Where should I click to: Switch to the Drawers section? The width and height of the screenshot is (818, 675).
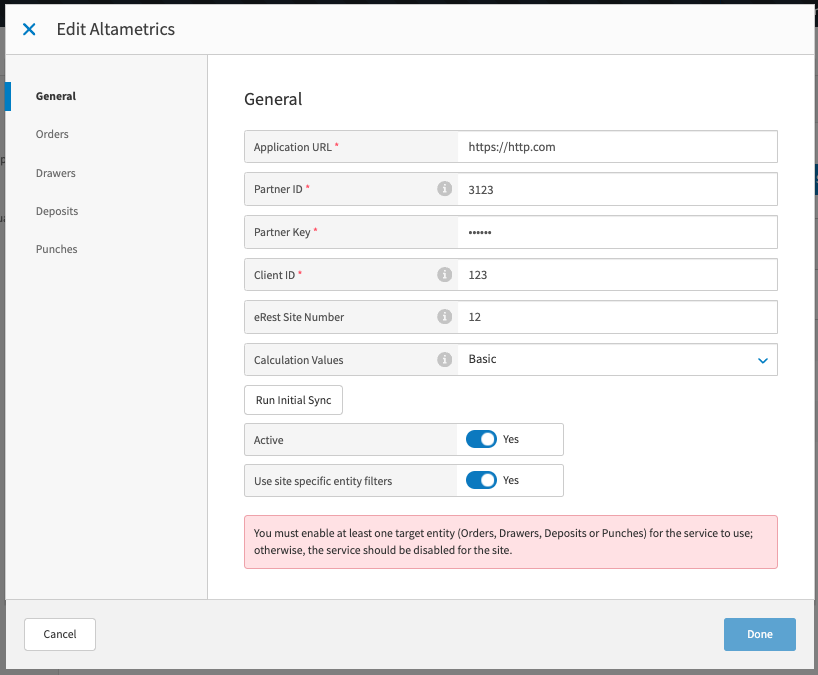(x=55, y=172)
